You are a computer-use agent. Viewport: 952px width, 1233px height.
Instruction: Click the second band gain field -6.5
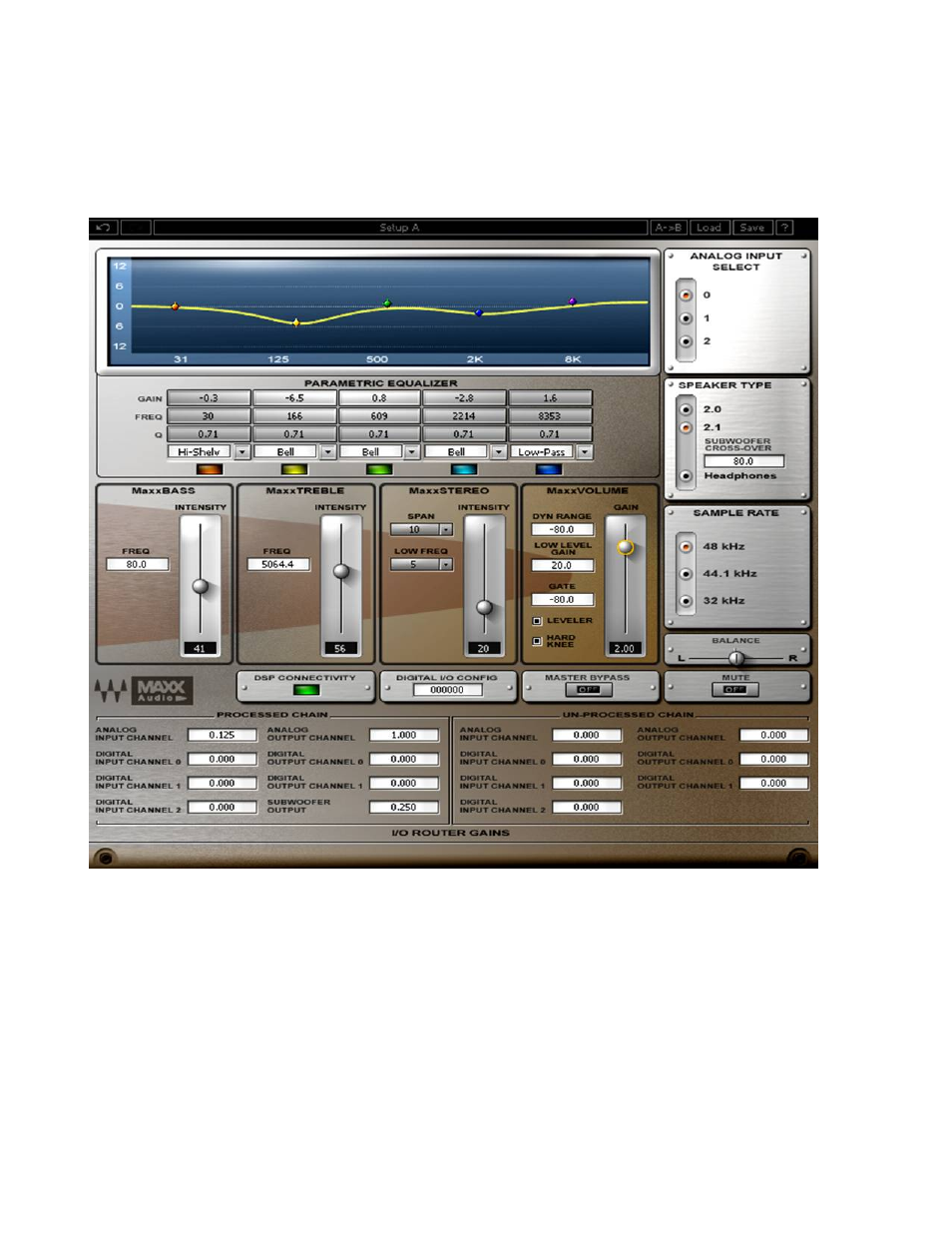point(294,398)
